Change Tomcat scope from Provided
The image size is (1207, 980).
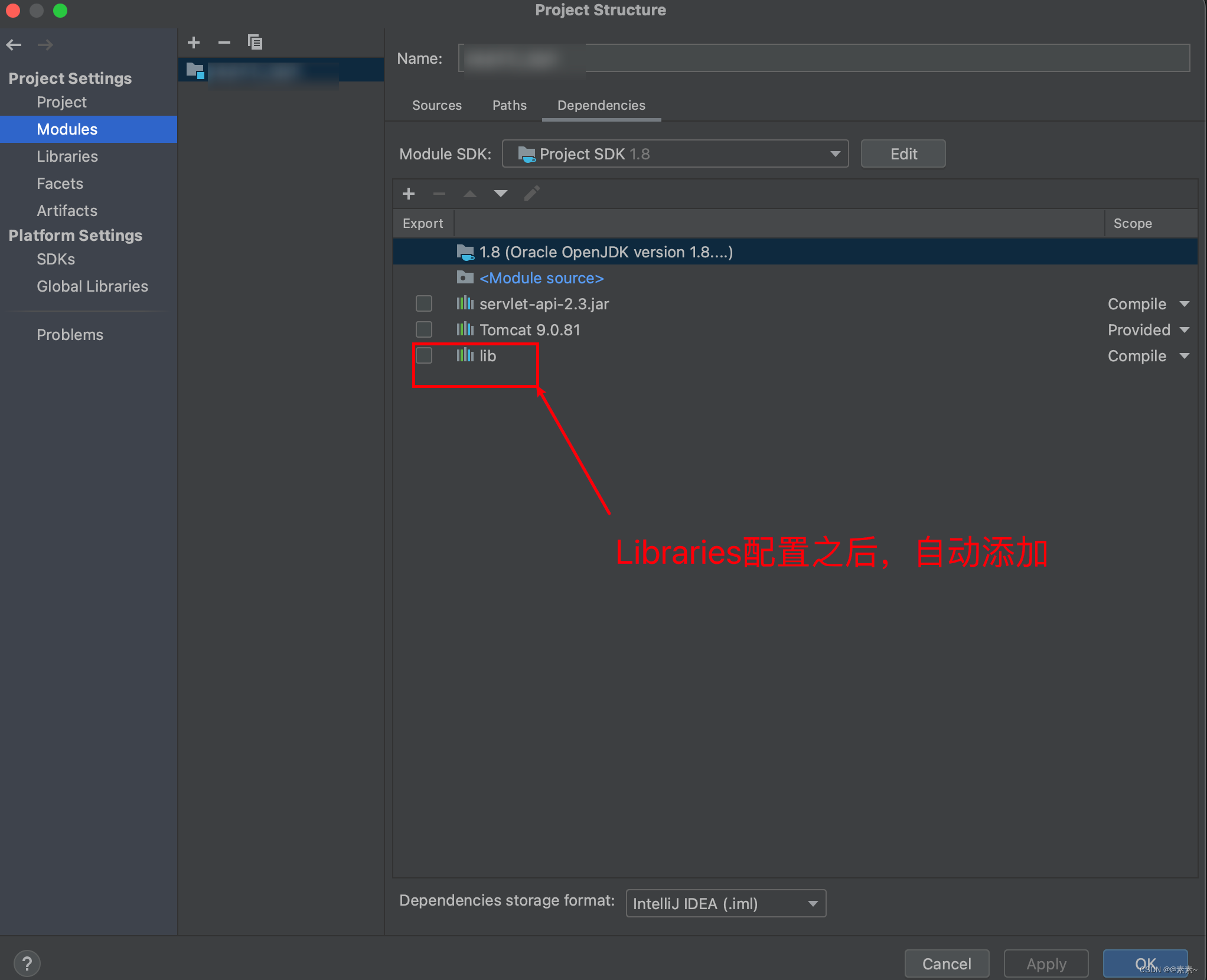[x=1148, y=330]
